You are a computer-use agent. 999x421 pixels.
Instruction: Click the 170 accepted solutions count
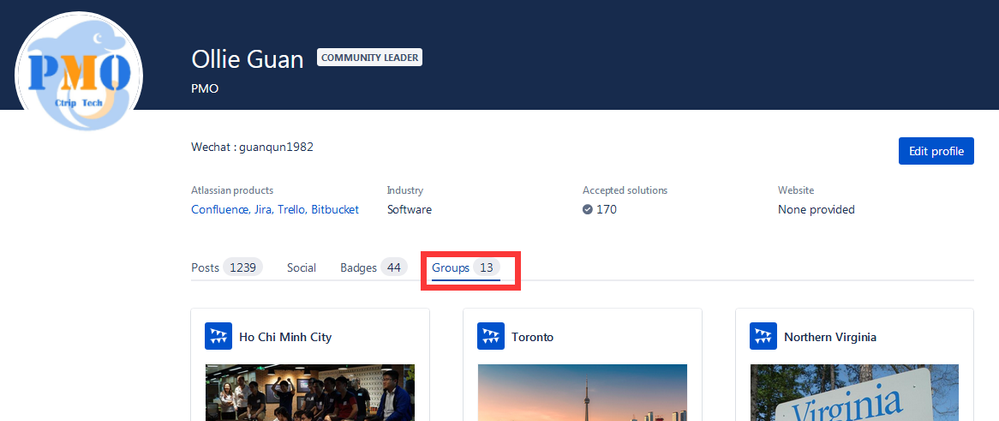point(607,210)
